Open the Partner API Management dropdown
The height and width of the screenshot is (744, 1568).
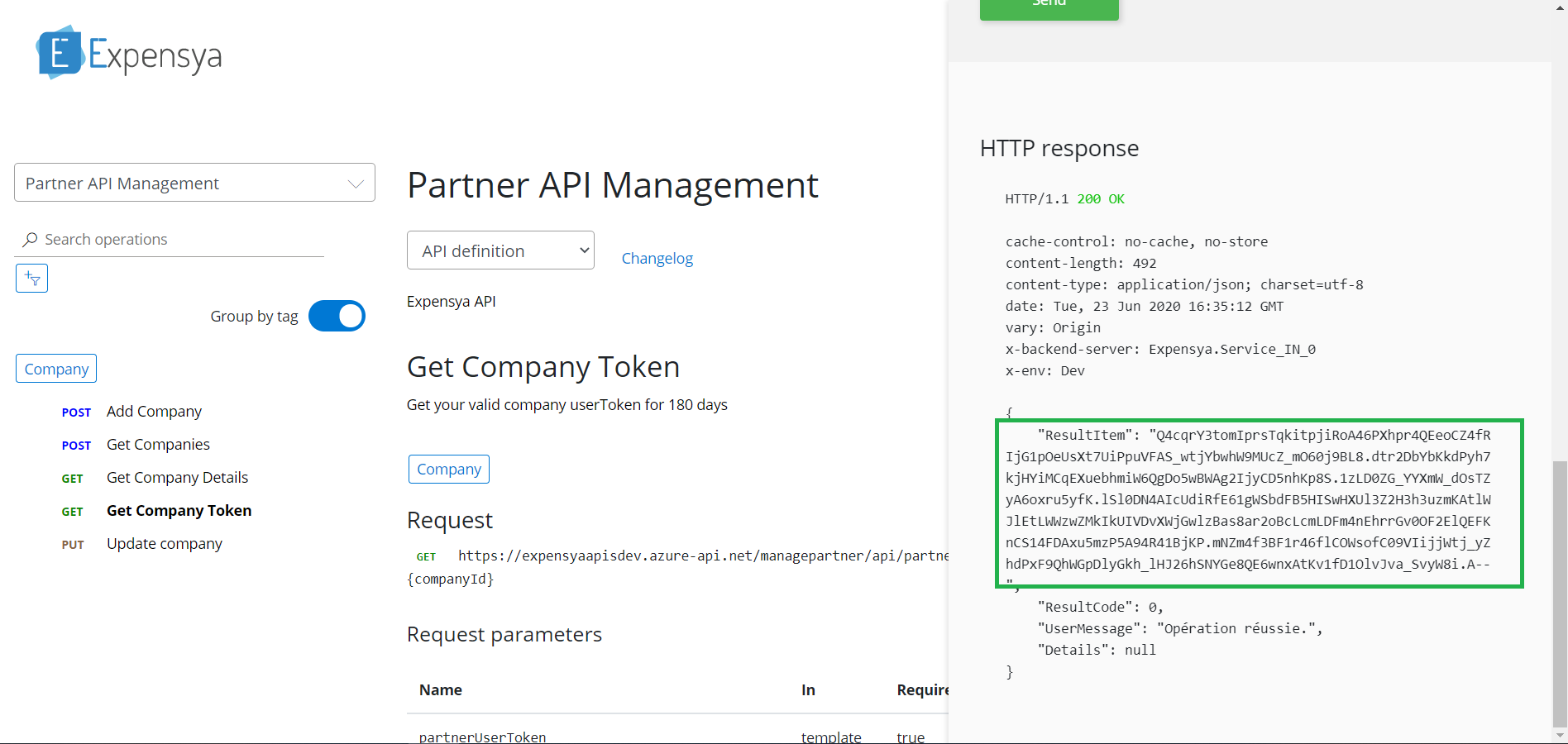194,183
